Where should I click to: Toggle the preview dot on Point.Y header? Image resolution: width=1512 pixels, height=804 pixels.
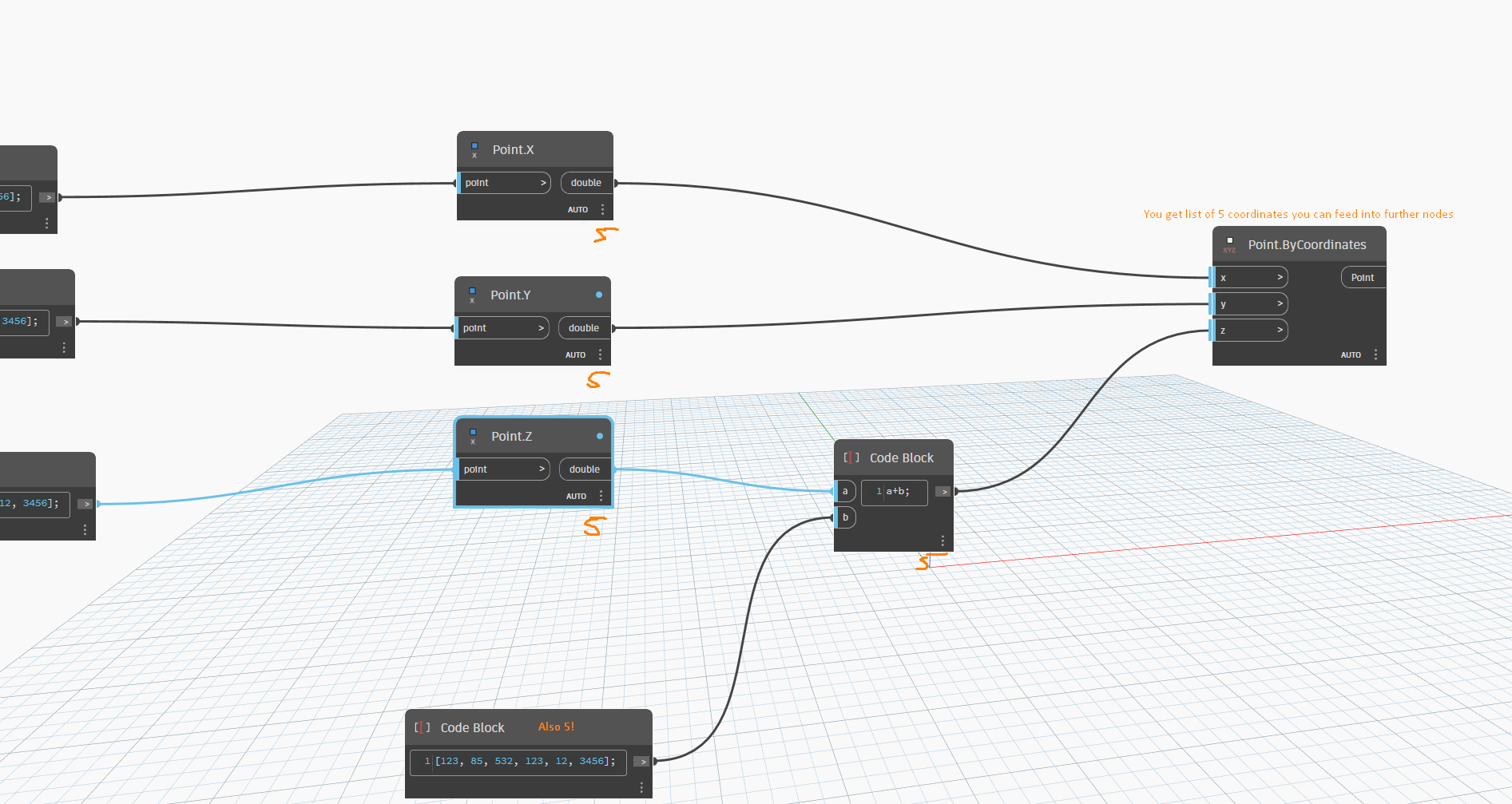(x=599, y=295)
